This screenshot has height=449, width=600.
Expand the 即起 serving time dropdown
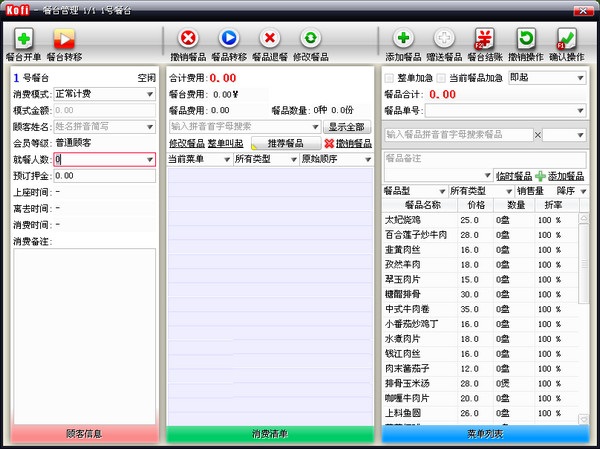[x=546, y=77]
